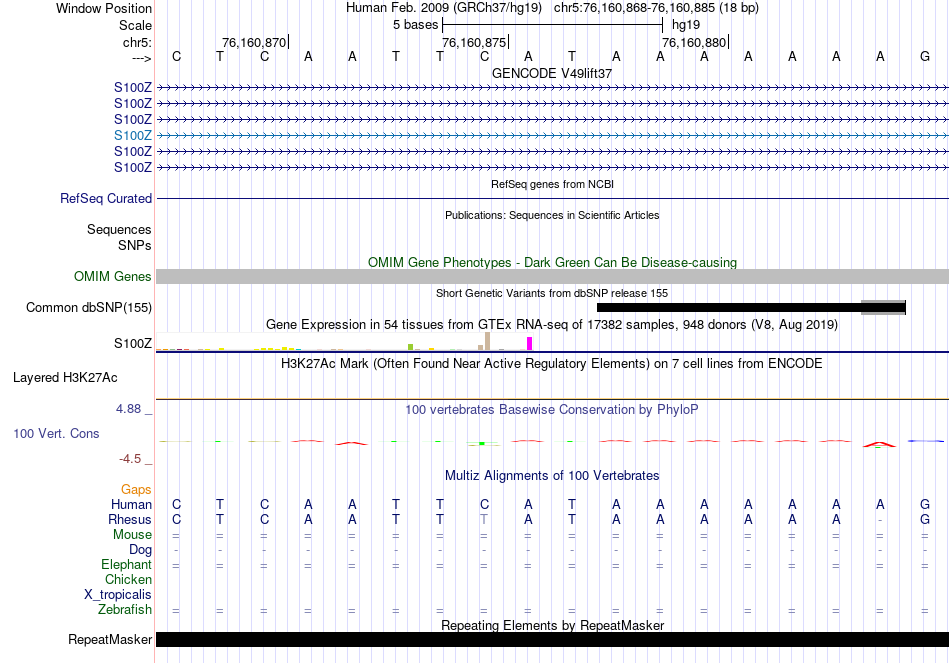The image size is (950, 663).
Task: Open the OMIM Gene Phenotypes track title
Action: (x=552, y=262)
